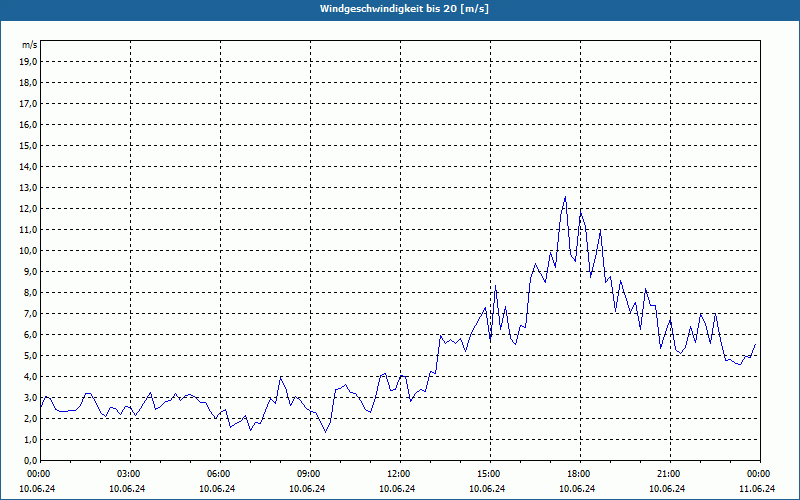Click the '19,0' y-axis label
This screenshot has width=800, height=500.
click(x=29, y=62)
